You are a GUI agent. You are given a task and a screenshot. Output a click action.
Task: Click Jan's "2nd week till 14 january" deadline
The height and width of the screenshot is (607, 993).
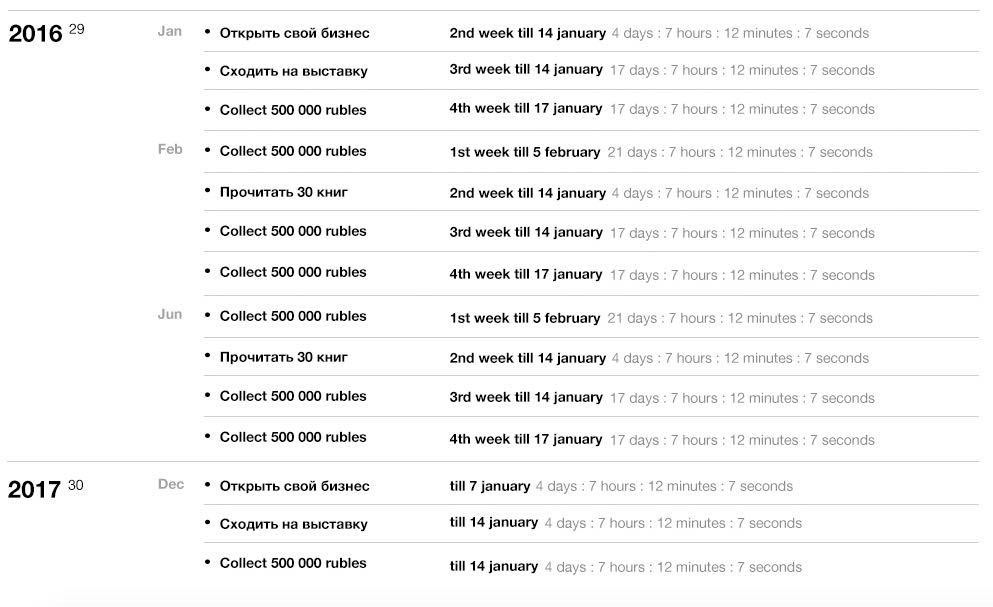coord(527,33)
